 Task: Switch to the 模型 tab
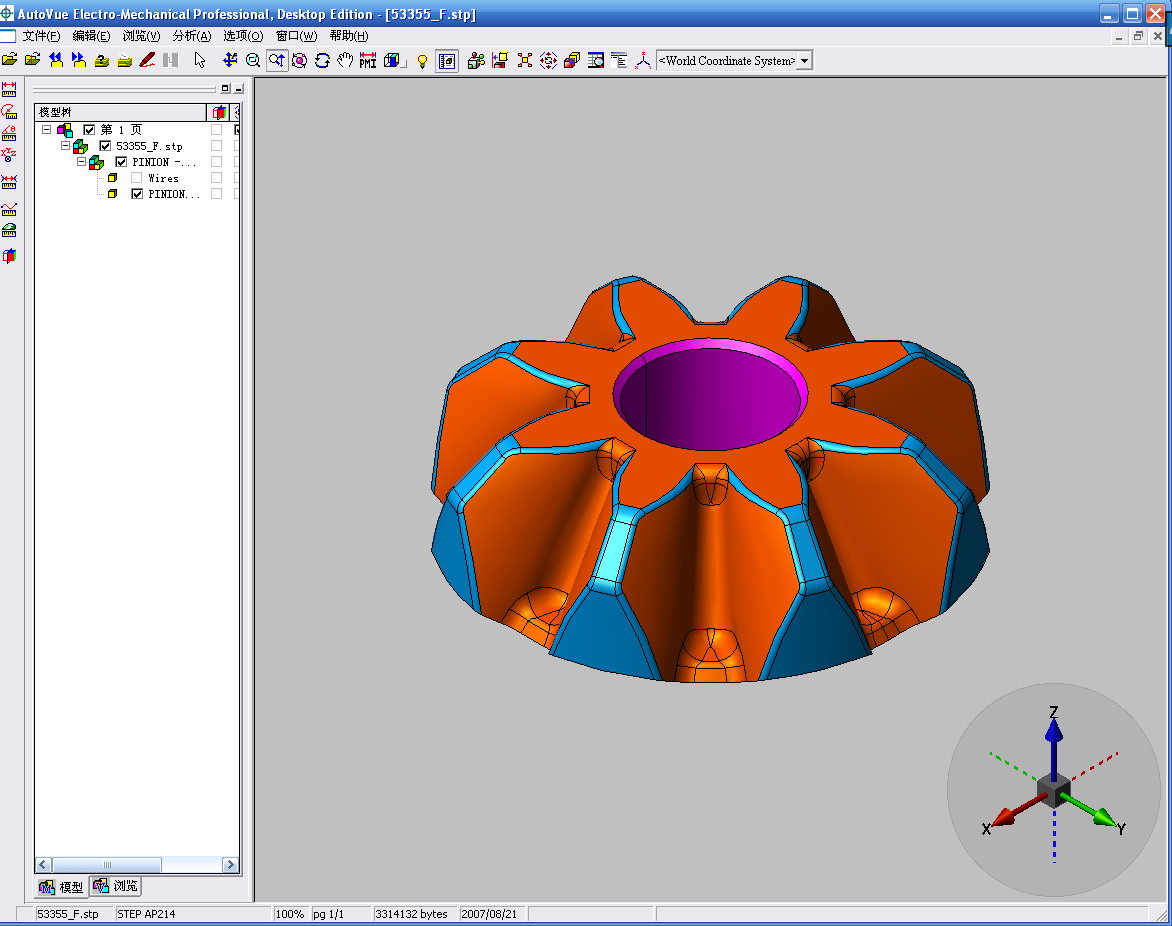[x=61, y=887]
